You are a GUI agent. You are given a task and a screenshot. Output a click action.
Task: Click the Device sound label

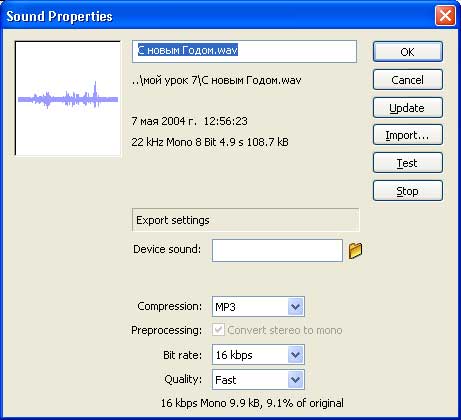tap(167, 249)
